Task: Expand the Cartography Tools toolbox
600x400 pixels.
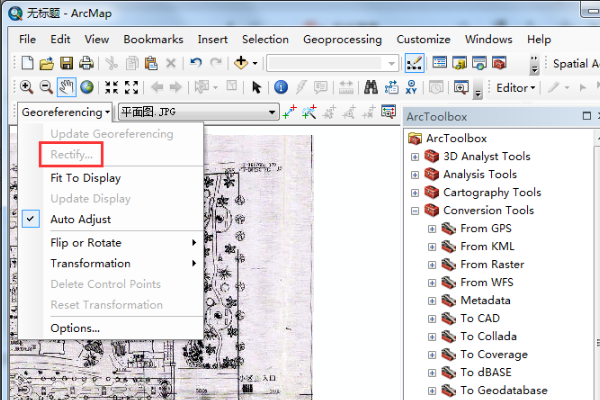Action: tap(415, 193)
